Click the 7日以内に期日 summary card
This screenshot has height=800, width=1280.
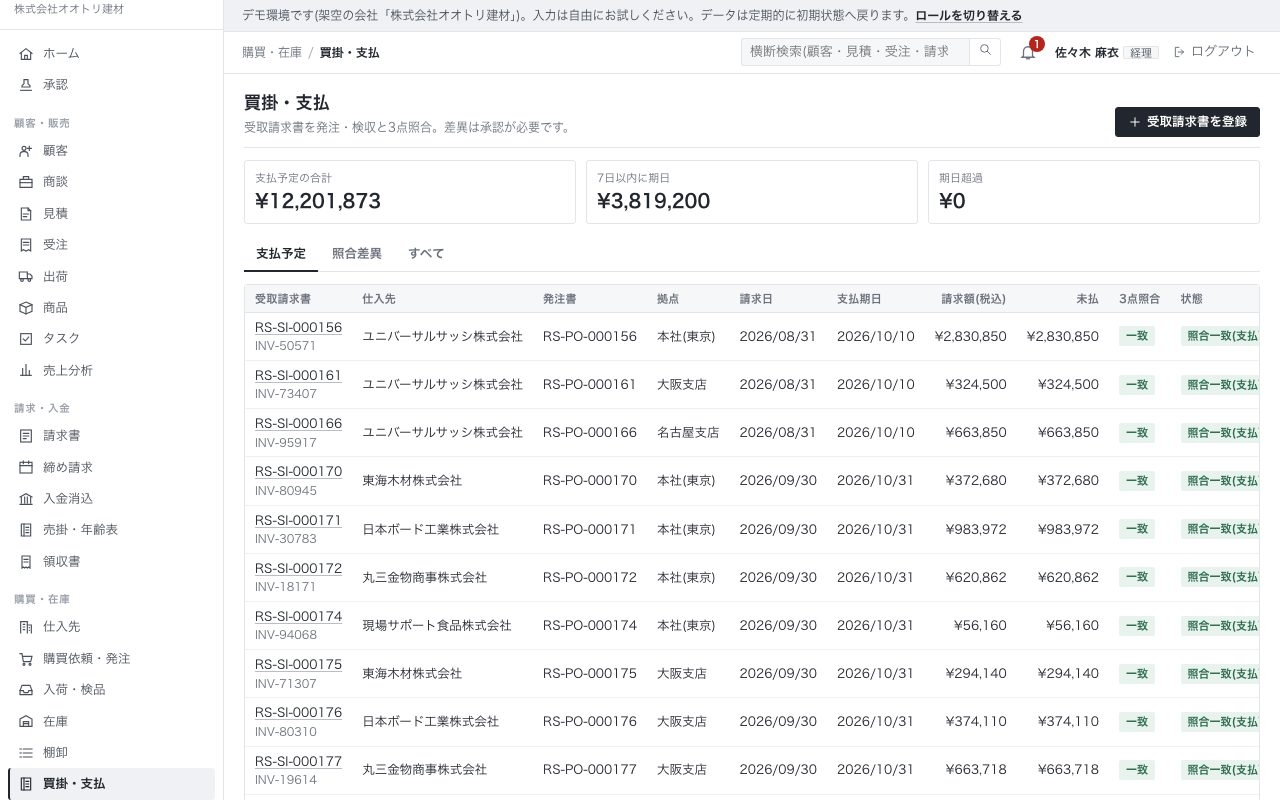(752, 192)
